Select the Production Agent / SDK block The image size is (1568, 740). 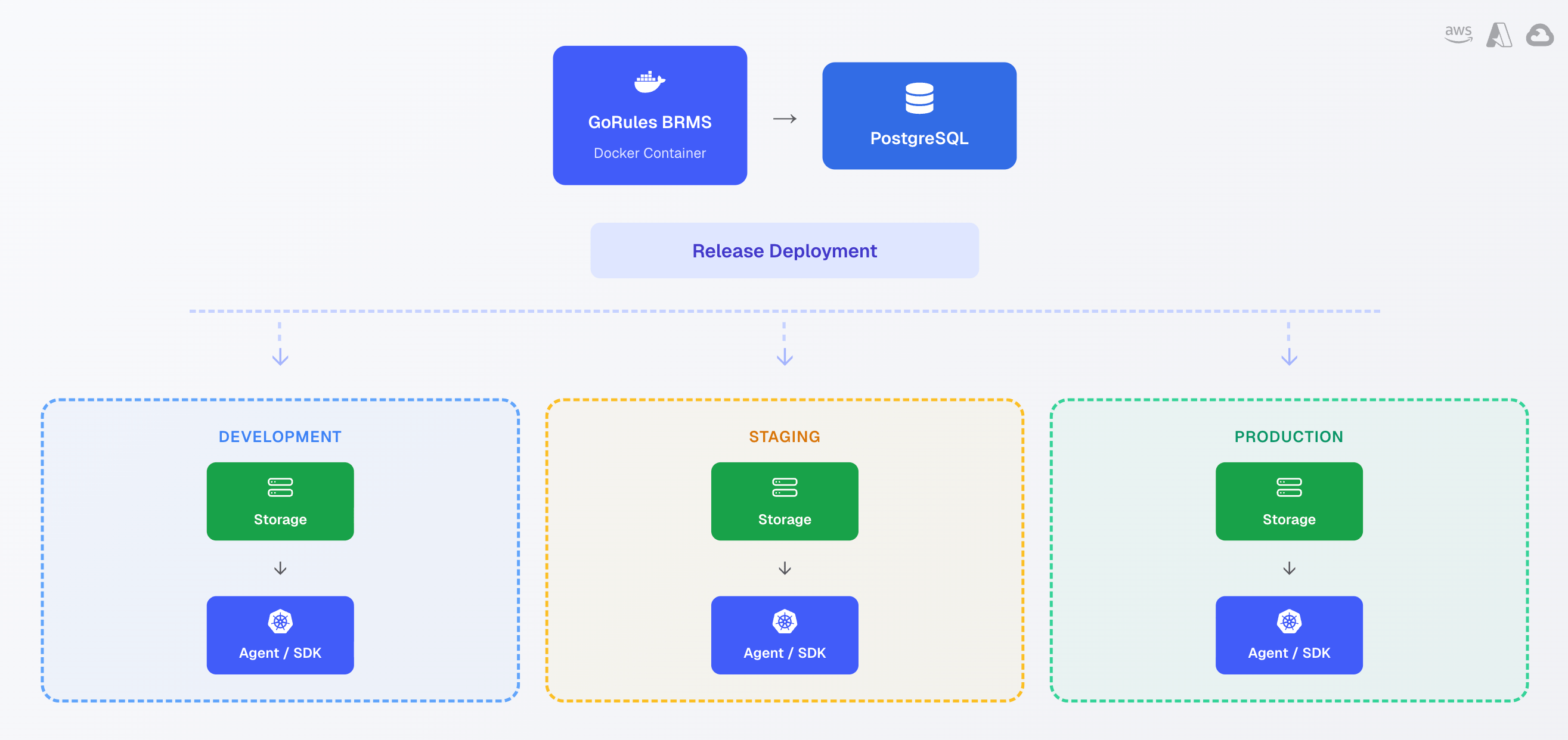pos(1289,635)
